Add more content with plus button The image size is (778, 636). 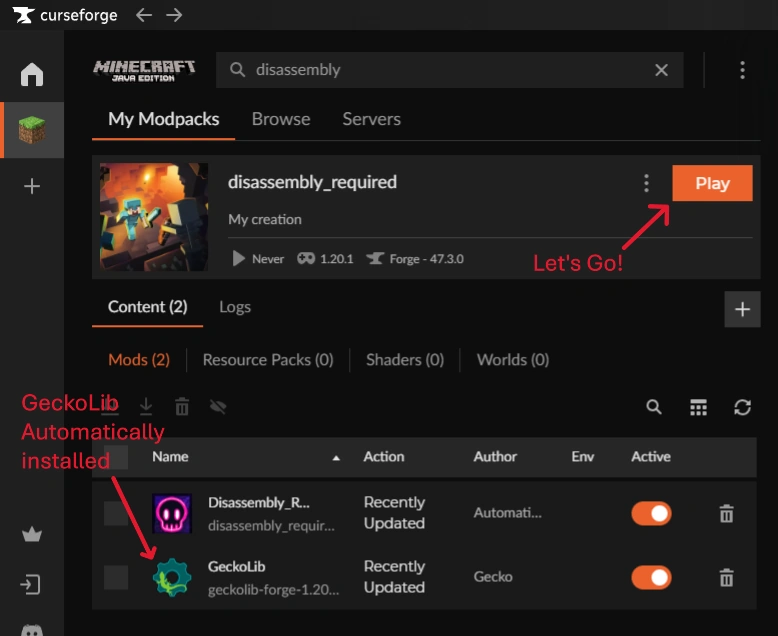[x=742, y=309]
